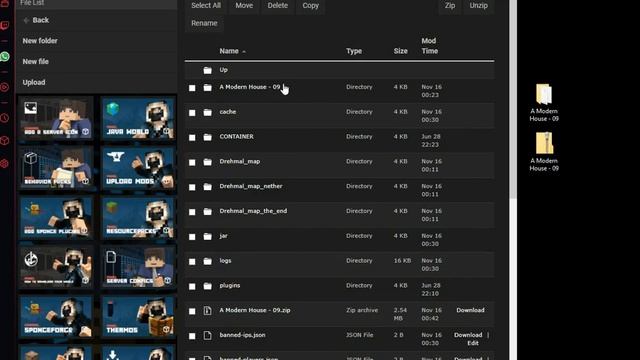Click the folder icon of the cache row
The image size is (640, 360).
click(x=207, y=112)
